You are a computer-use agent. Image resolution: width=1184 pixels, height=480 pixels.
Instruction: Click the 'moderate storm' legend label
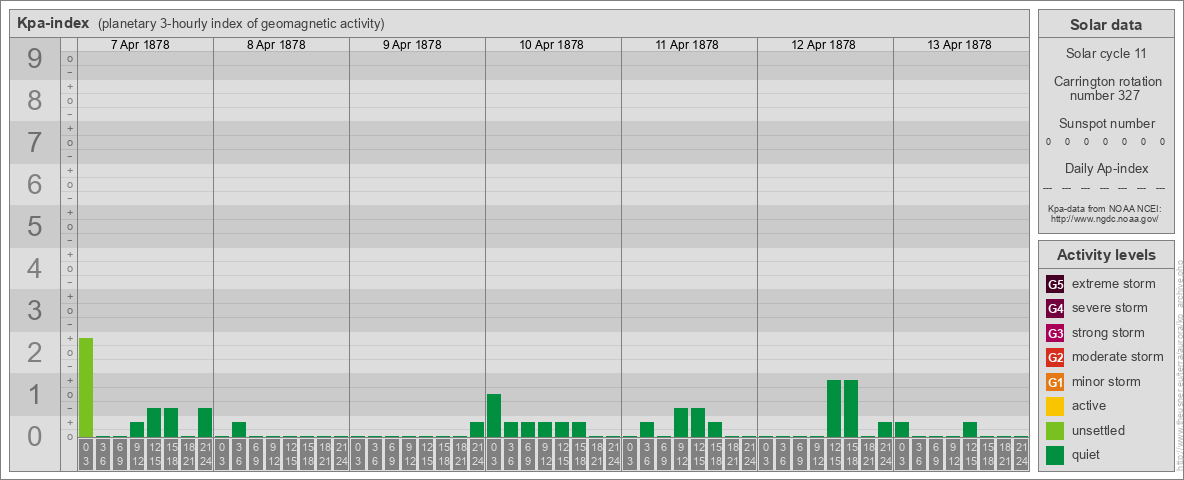[1118, 357]
